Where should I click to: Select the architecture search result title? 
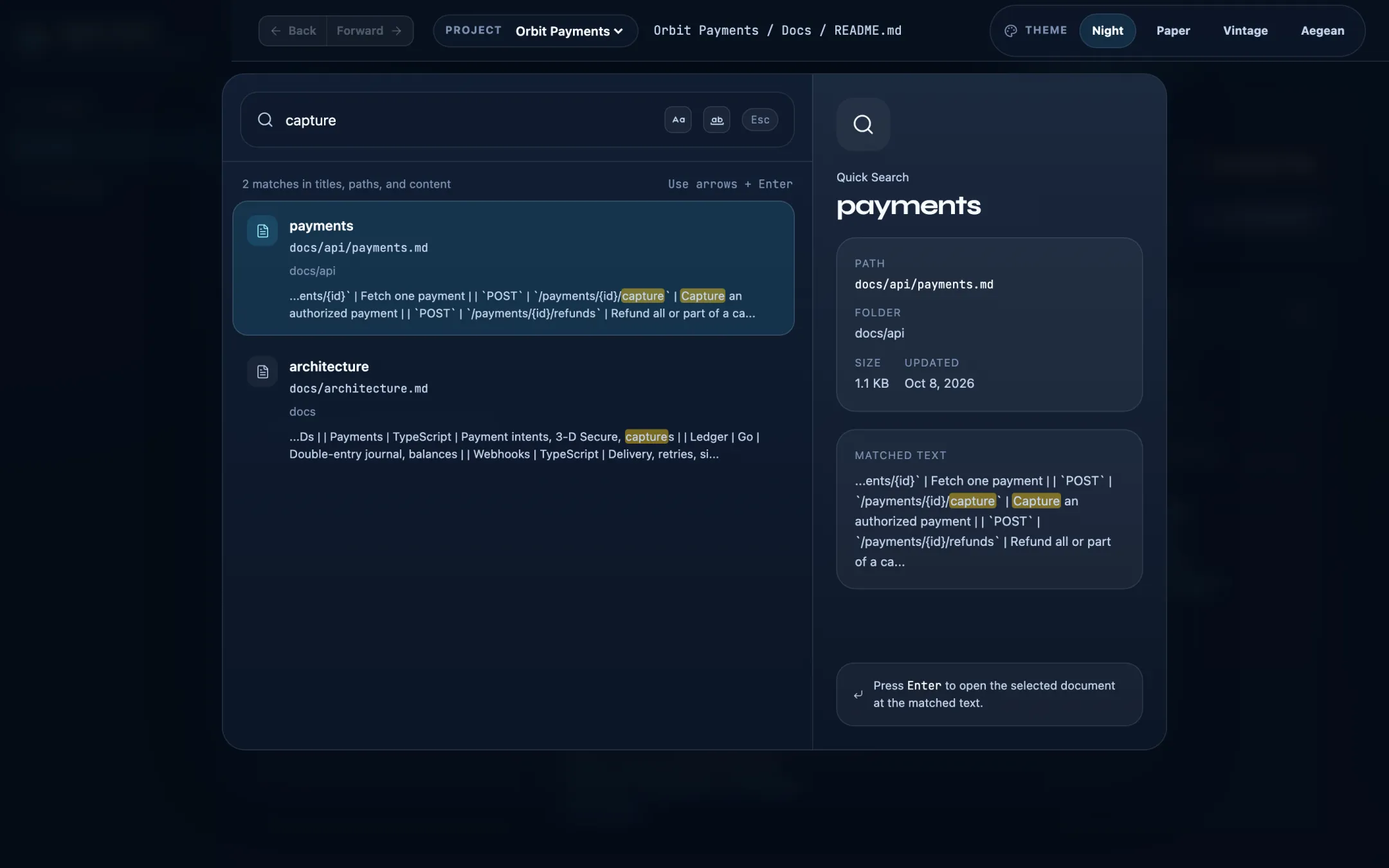tap(329, 366)
